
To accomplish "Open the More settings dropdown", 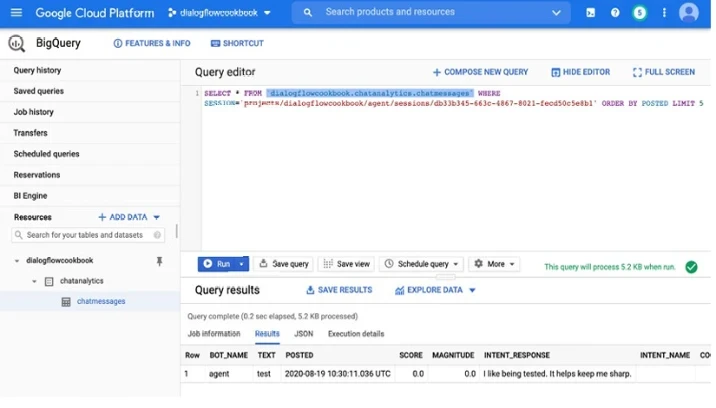I will point(494,264).
